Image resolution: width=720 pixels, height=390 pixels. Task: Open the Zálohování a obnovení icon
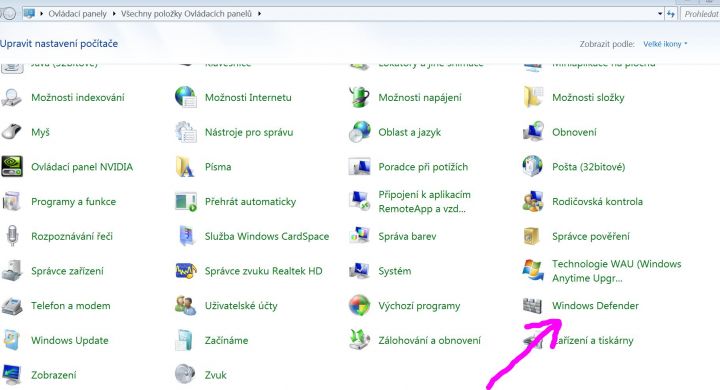[360, 340]
